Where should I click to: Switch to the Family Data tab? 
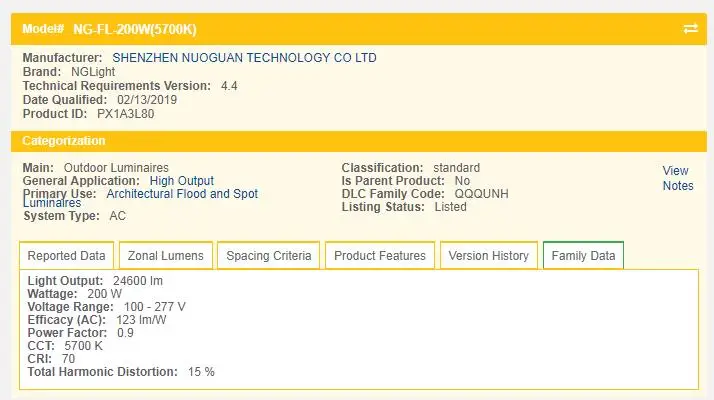click(x=583, y=256)
